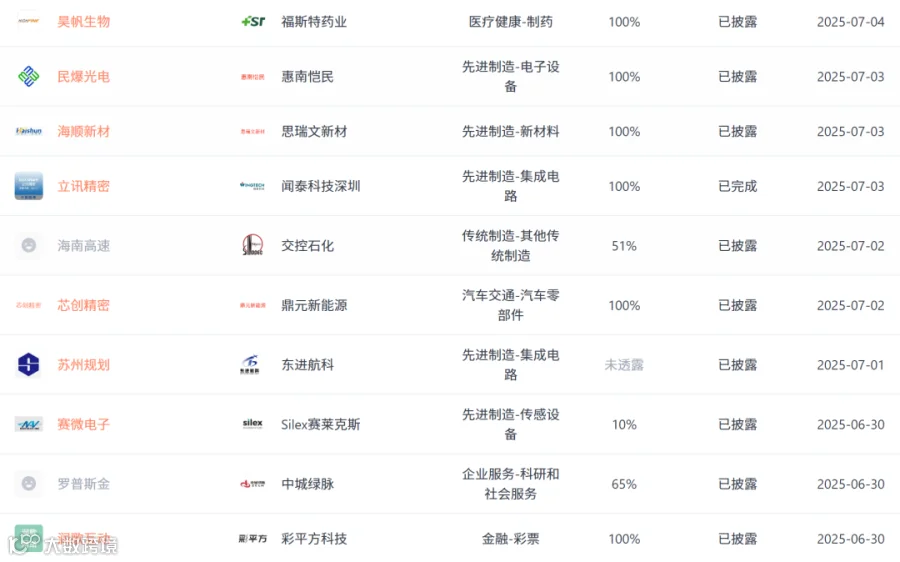
Task: Click the 东进航科 logo icon
Action: point(250,365)
